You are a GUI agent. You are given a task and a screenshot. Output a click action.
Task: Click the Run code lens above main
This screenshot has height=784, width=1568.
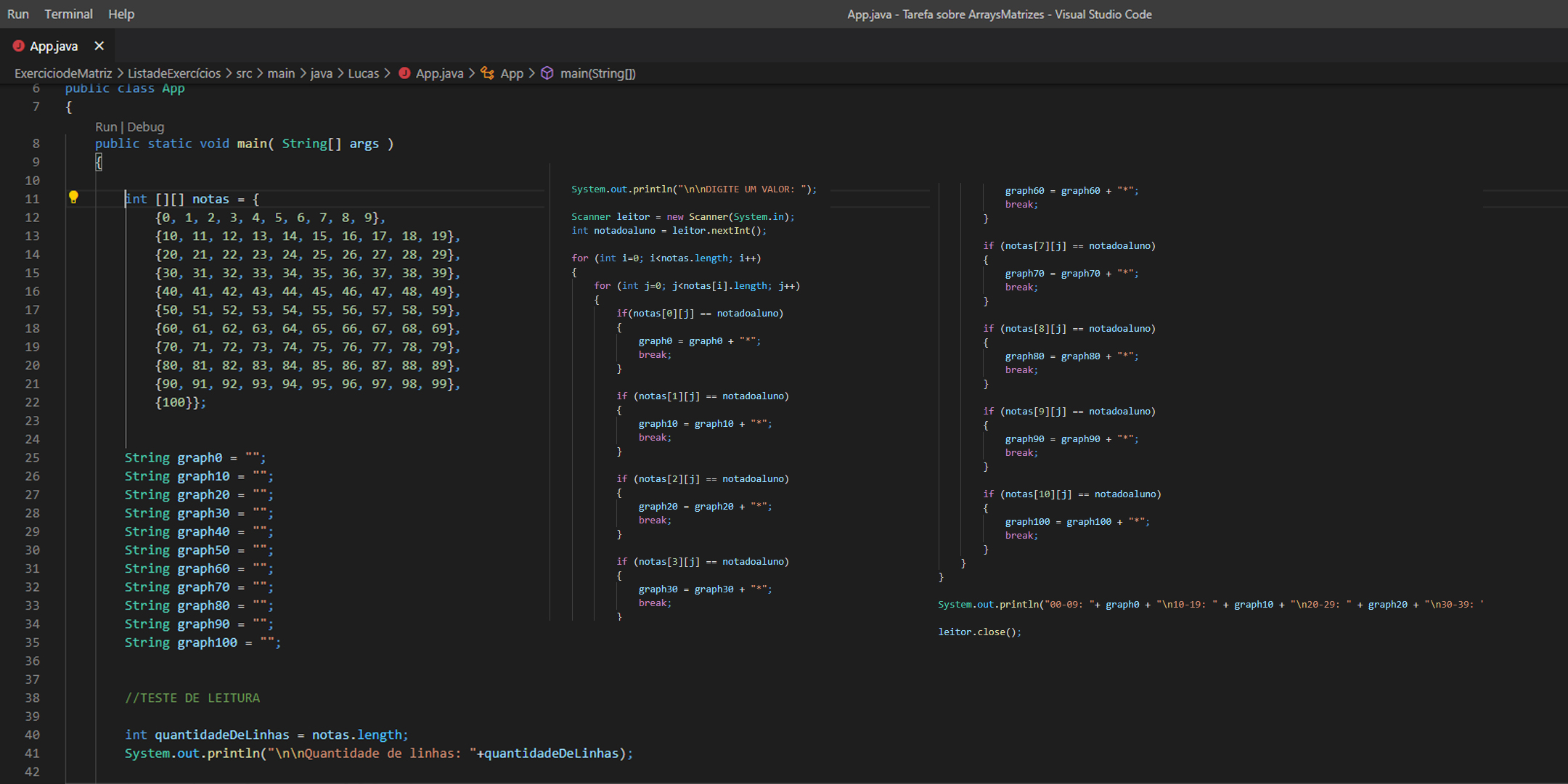pyautogui.click(x=106, y=126)
